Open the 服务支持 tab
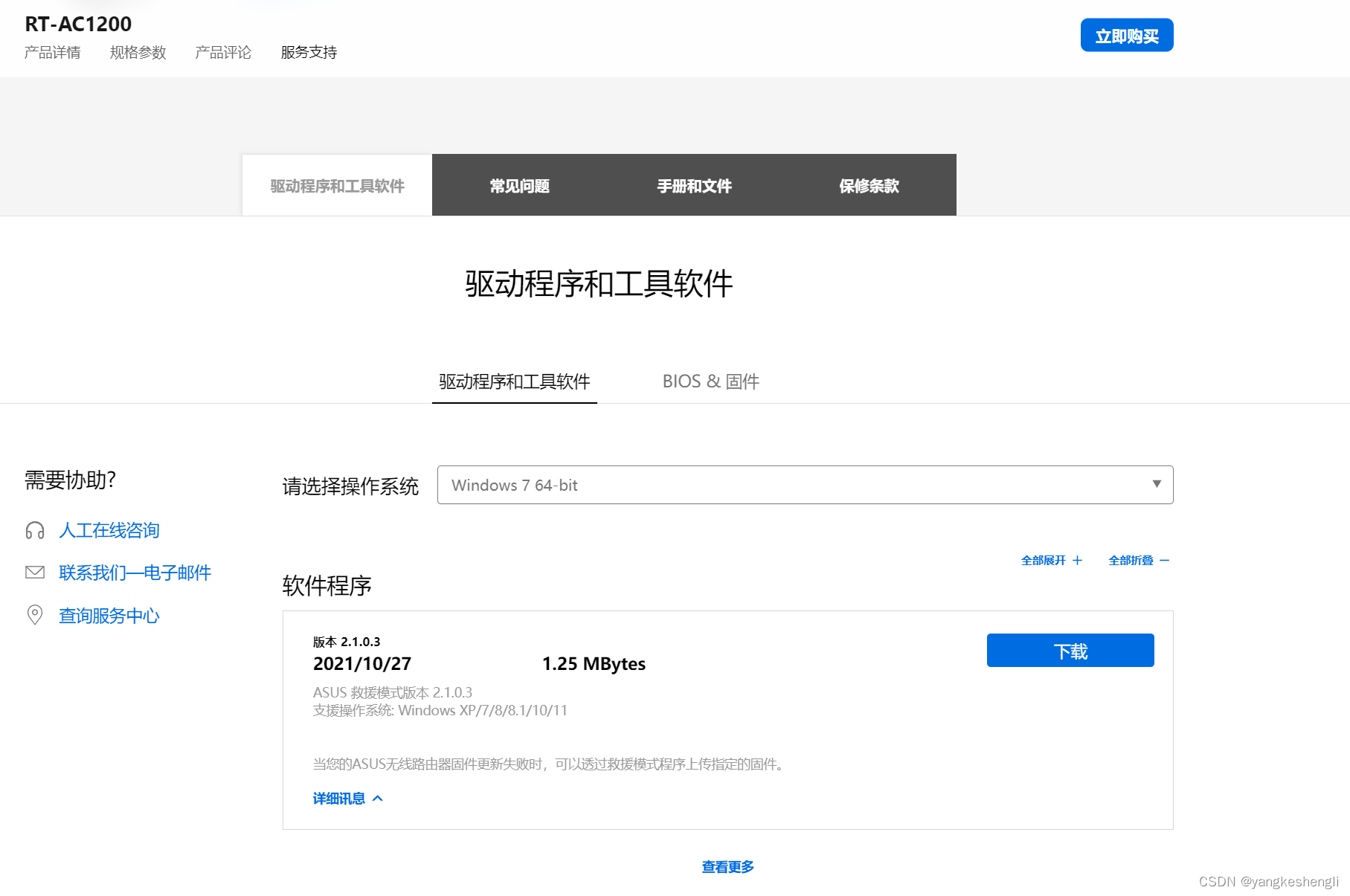The width and height of the screenshot is (1350, 896). pos(309,52)
